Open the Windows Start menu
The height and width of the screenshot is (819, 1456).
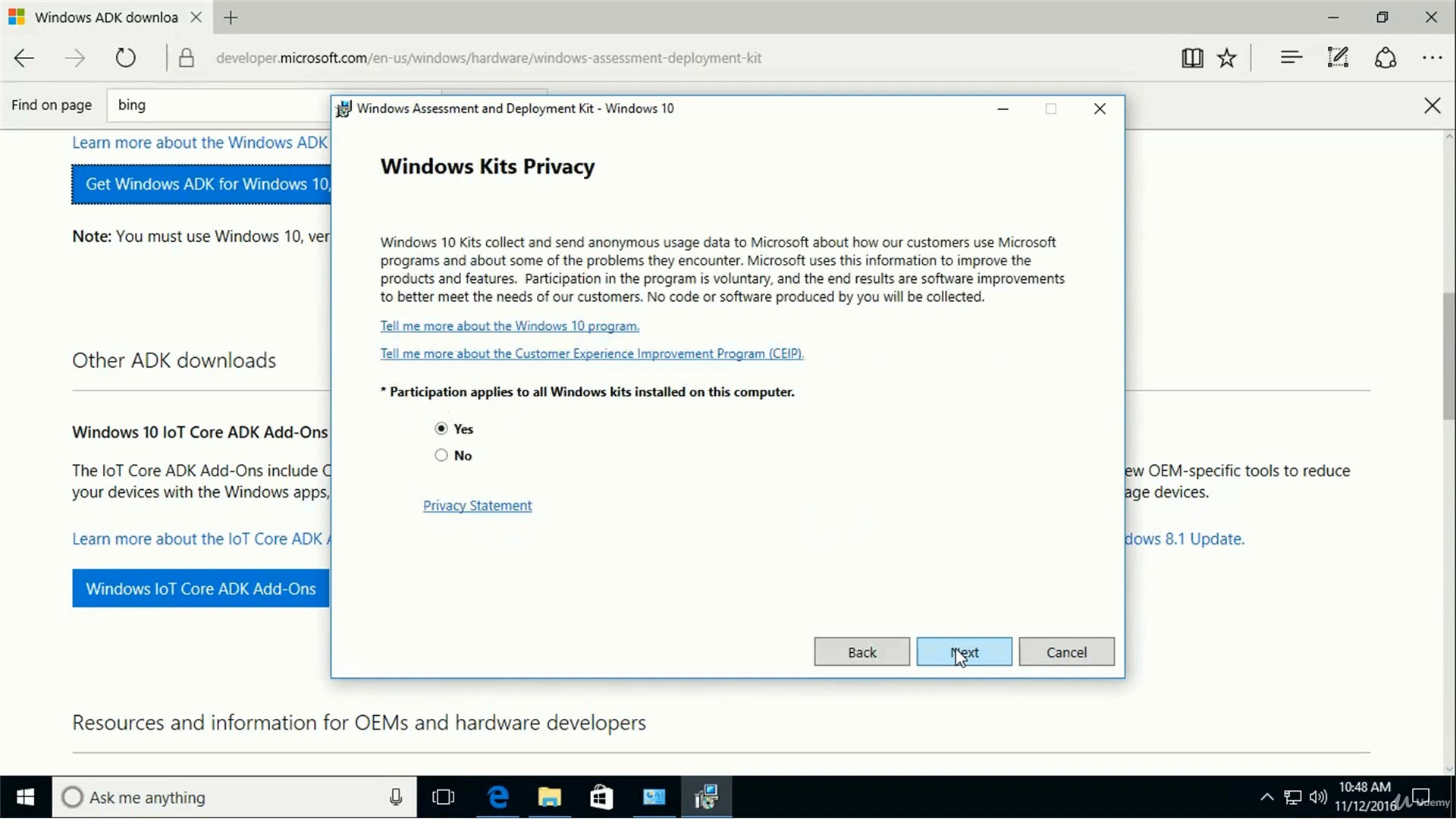(26, 797)
